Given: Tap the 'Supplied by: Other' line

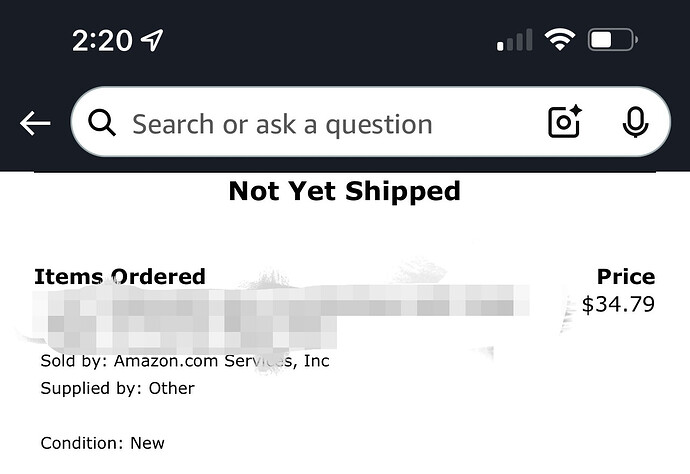Looking at the screenshot, I should 117,388.
